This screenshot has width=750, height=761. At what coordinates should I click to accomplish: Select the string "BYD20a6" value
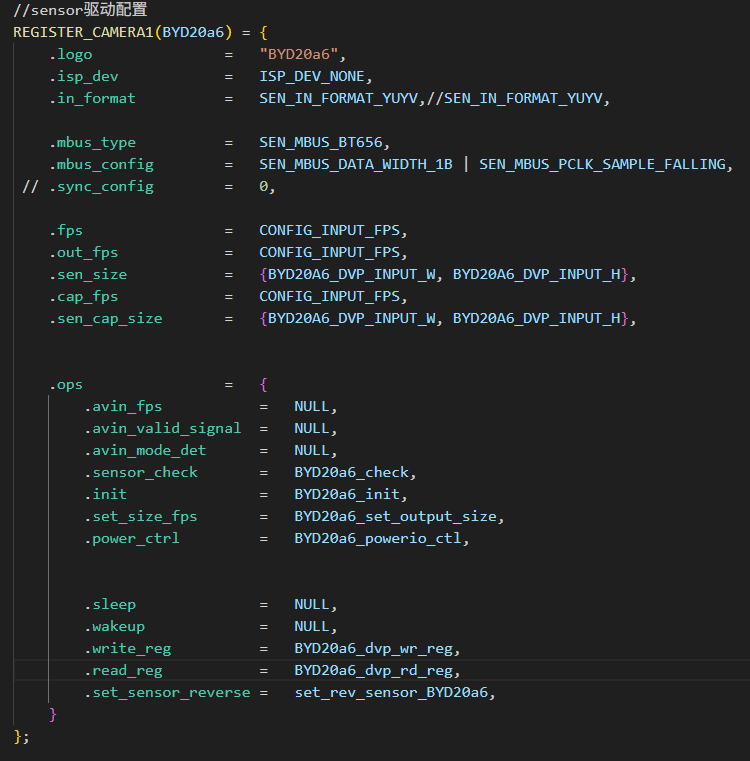299,54
